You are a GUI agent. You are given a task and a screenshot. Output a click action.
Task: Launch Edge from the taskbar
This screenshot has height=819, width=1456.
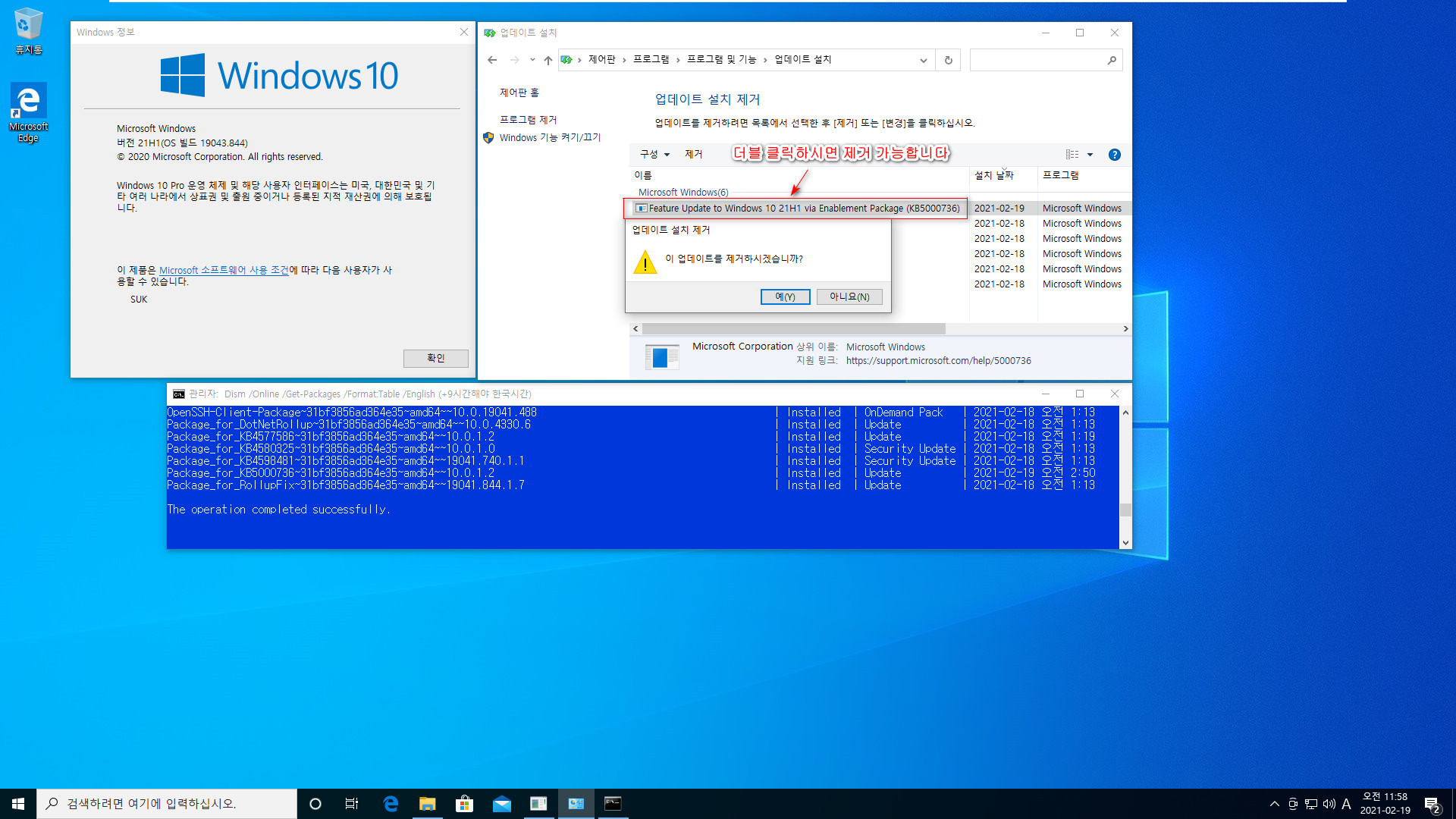tap(391, 804)
